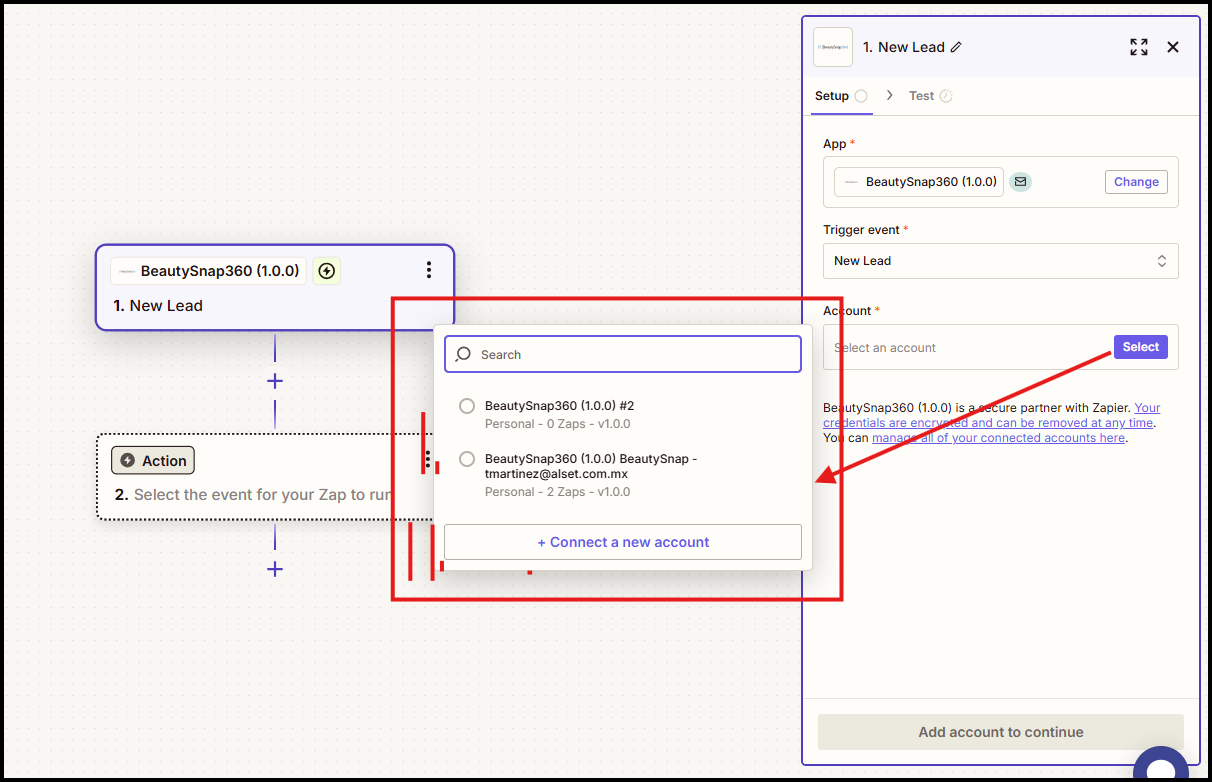
Task: Click the pencil icon to rename New Lead
Action: tap(956, 47)
